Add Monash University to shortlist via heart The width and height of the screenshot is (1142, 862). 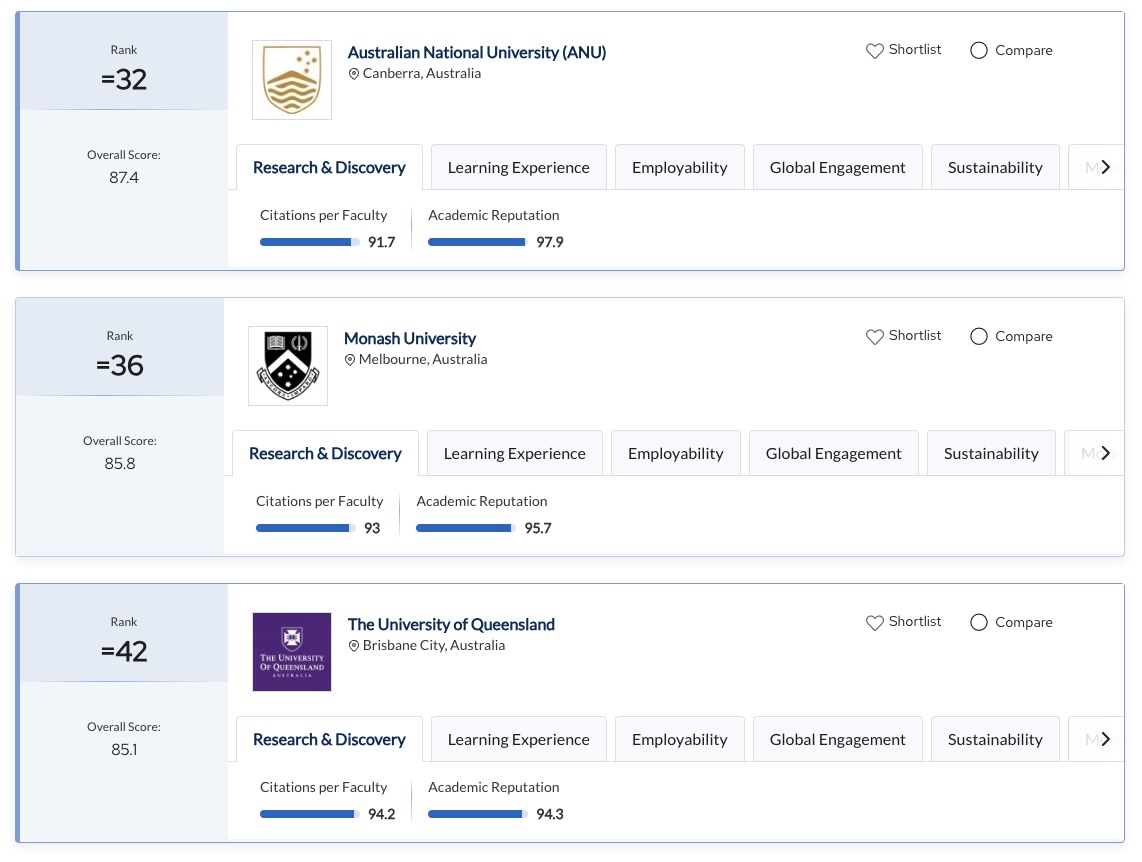874,337
